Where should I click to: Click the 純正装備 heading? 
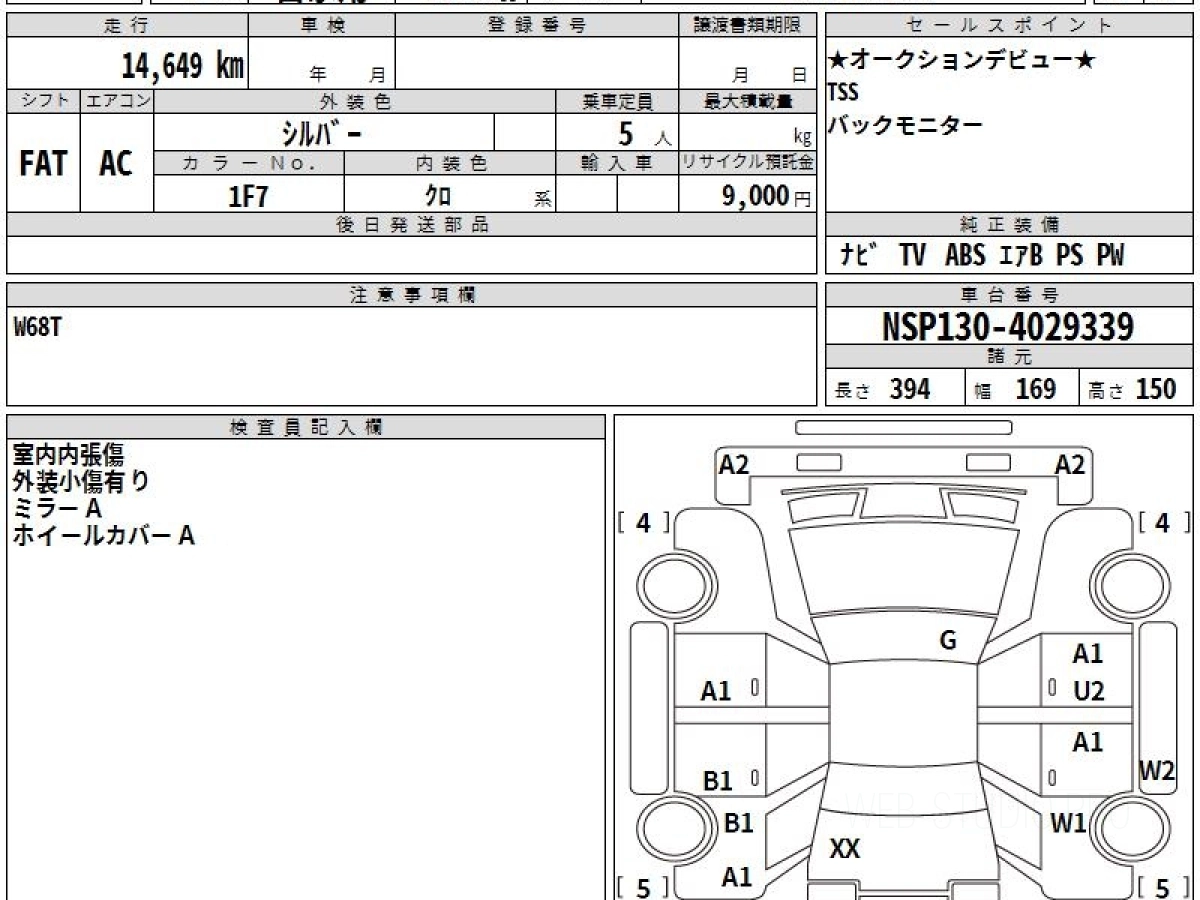pos(1010,225)
